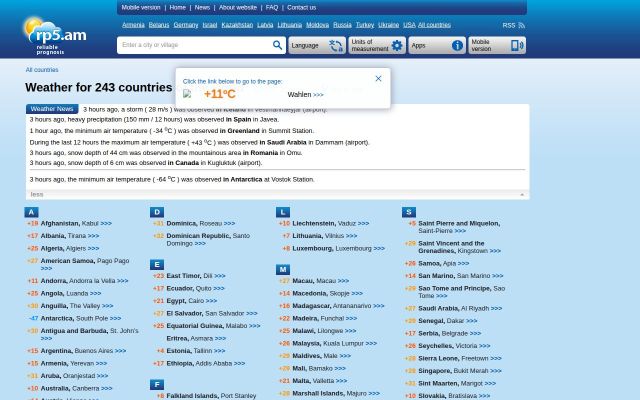Open Antarctica, South Pole weather
This screenshot has width=640, height=400.
pyautogui.click(x=81, y=318)
